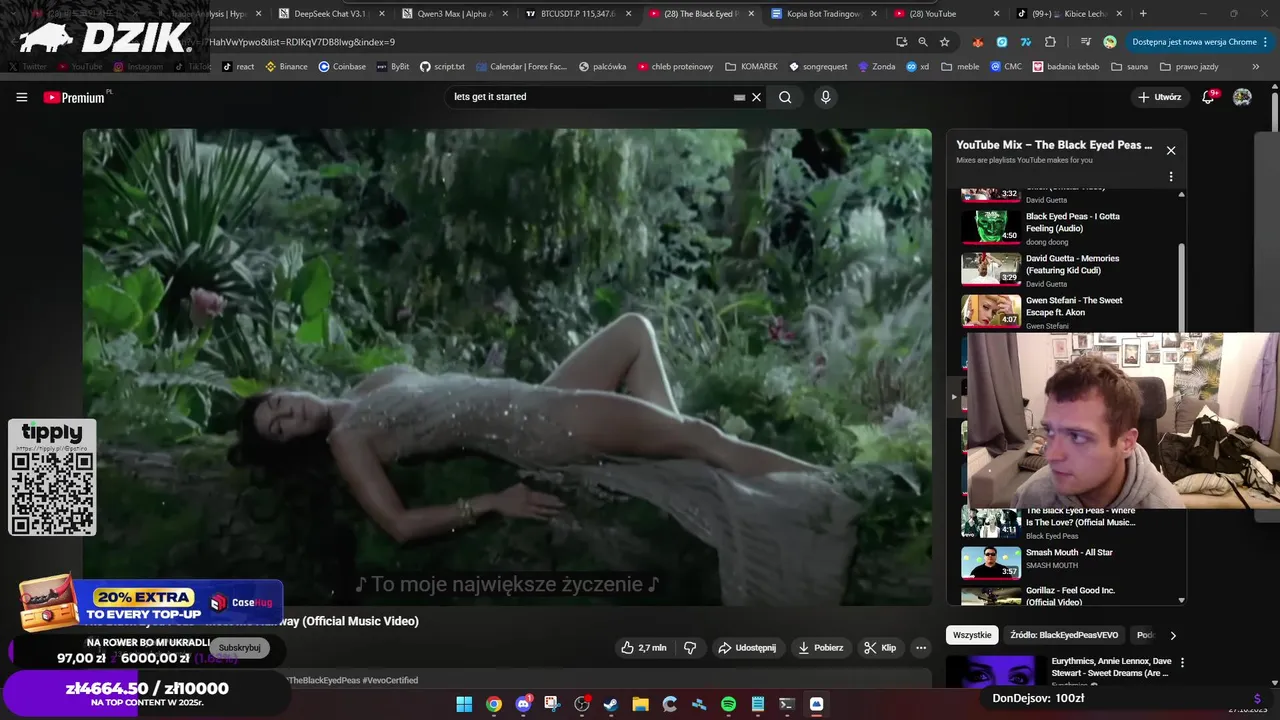Image resolution: width=1280 pixels, height=720 pixels.
Task: Open the Binance bookmark
Action: click(x=286, y=67)
